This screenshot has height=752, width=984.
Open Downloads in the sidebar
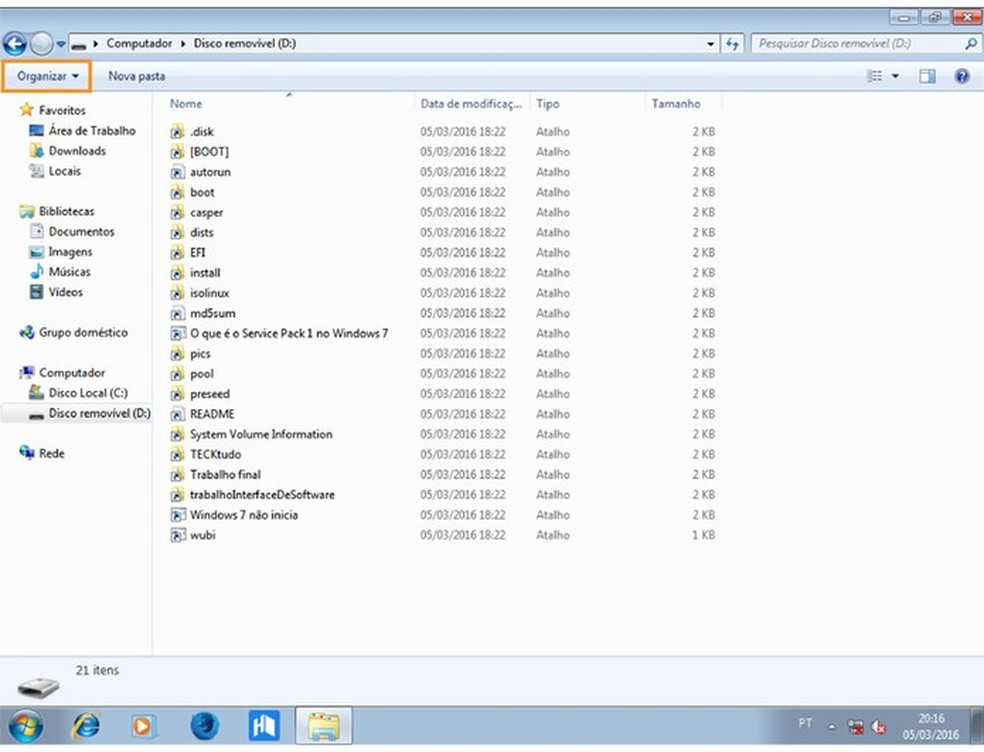77,151
